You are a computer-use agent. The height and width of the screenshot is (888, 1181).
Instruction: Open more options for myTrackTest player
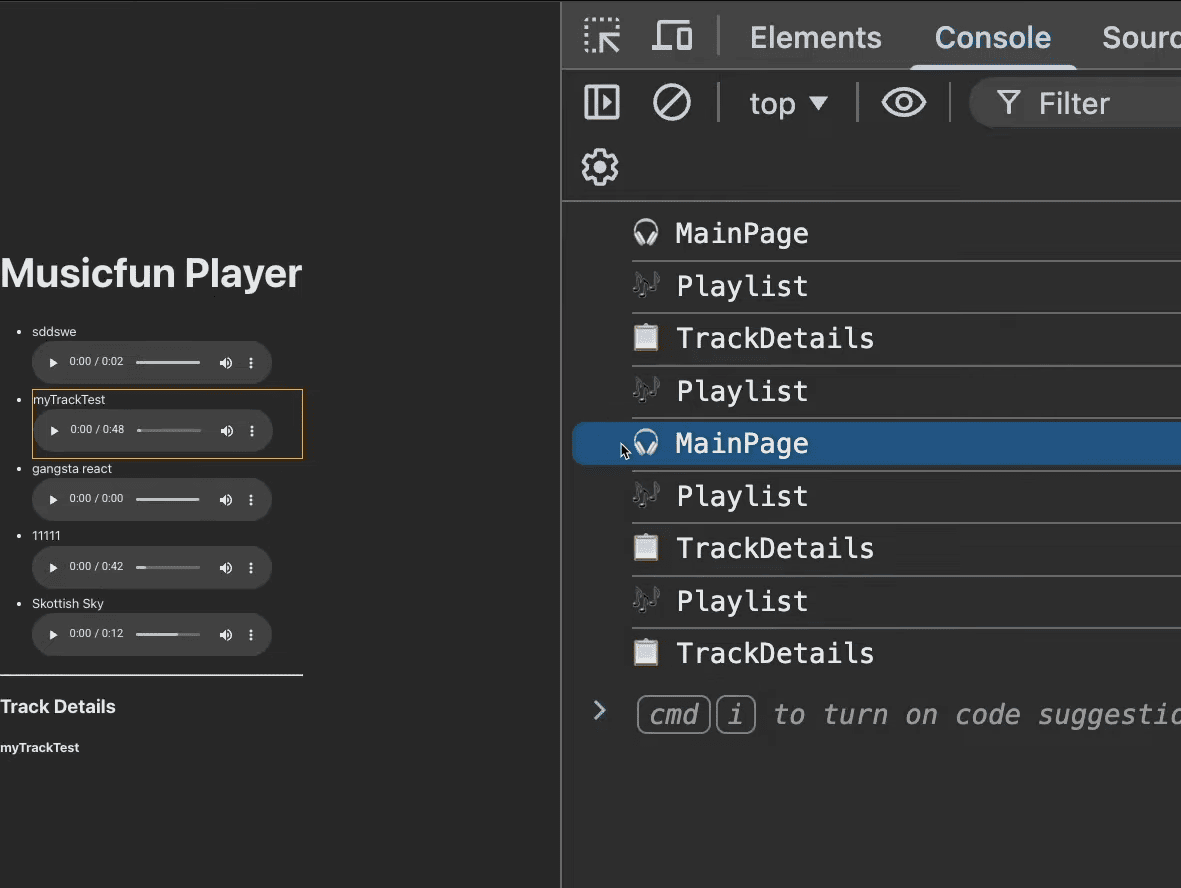click(252, 431)
